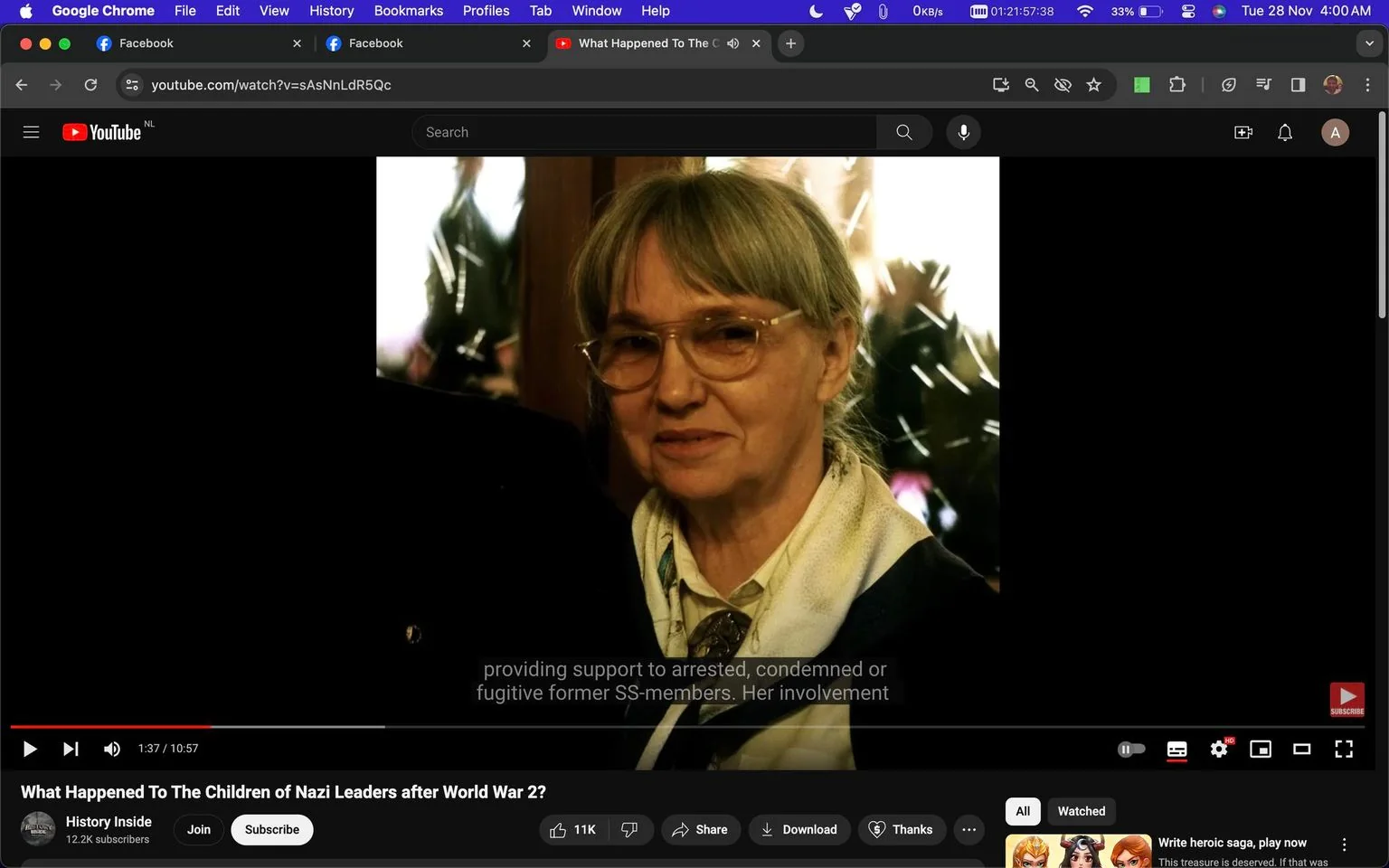Focus the YouTube search field
Image resolution: width=1389 pixels, height=868 pixels.
pos(644,132)
